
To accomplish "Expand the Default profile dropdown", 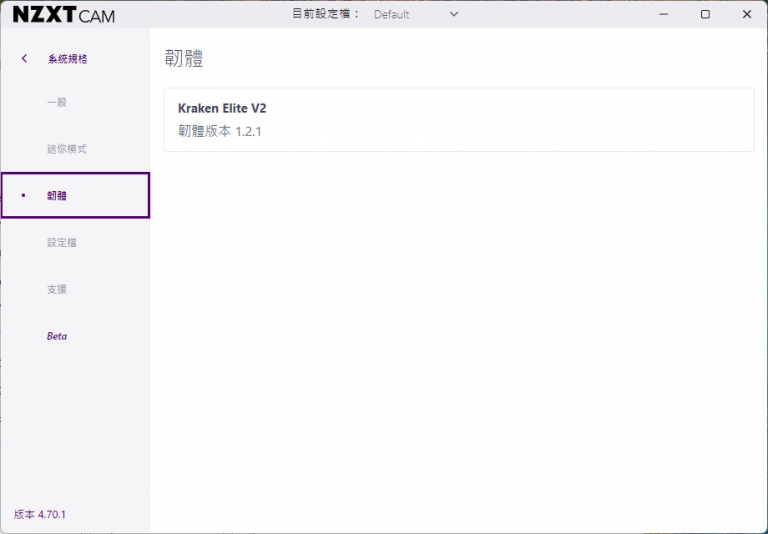I will (x=416, y=14).
